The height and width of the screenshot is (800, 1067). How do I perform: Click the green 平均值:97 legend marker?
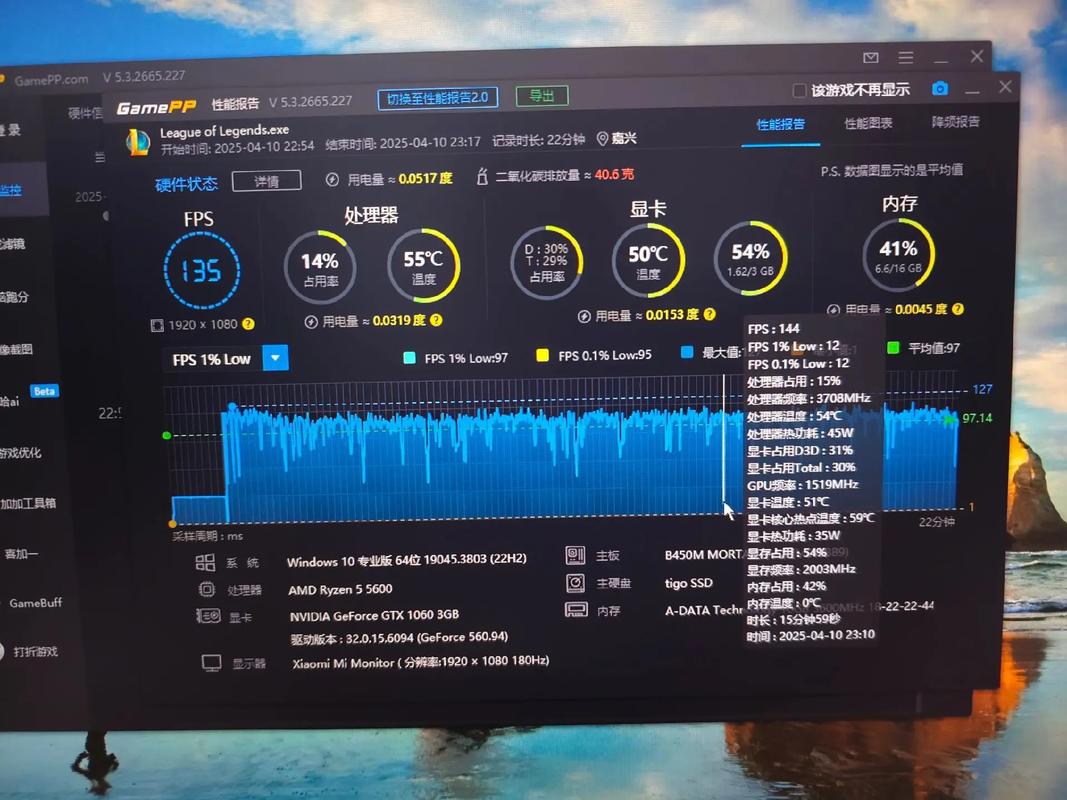pos(893,347)
